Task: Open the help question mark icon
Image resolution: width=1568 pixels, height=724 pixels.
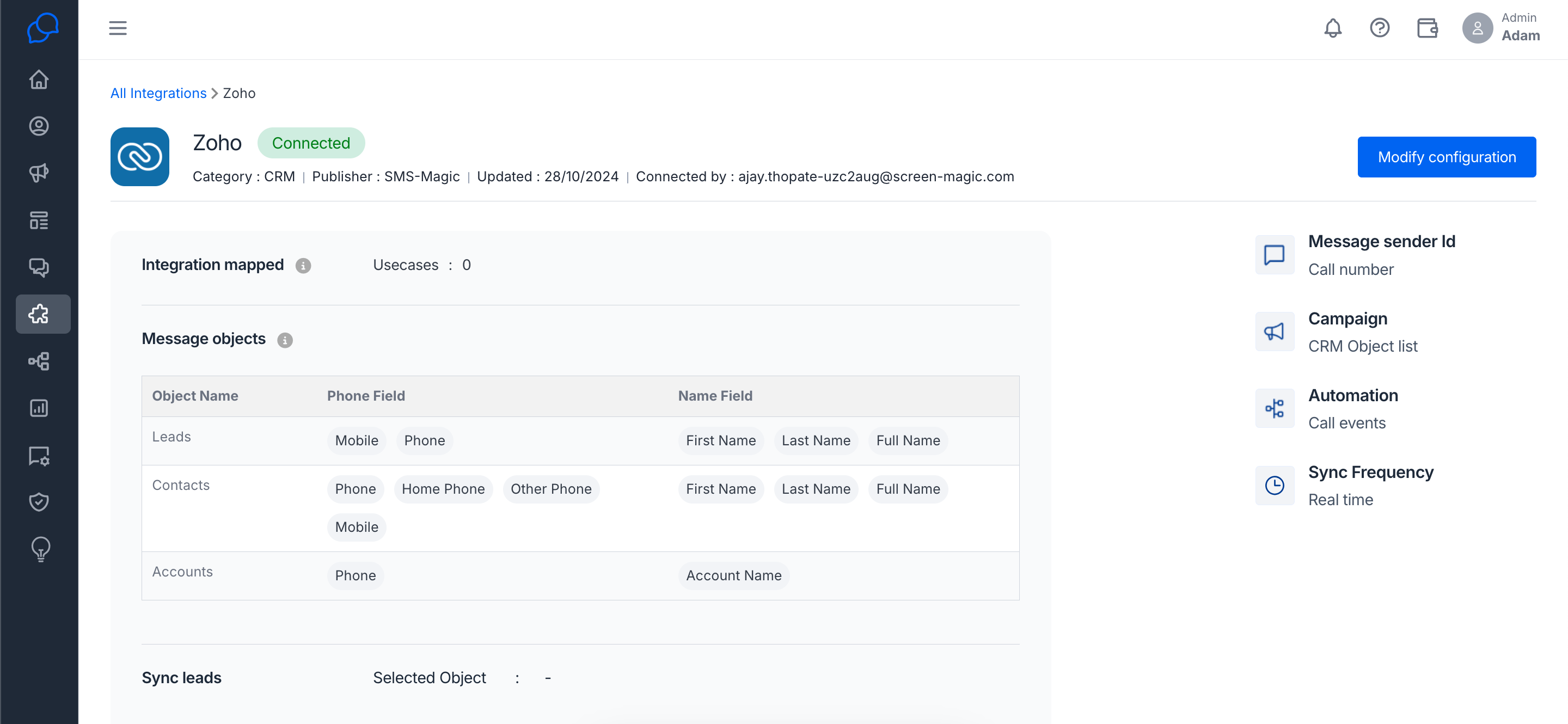Action: pos(1379,28)
